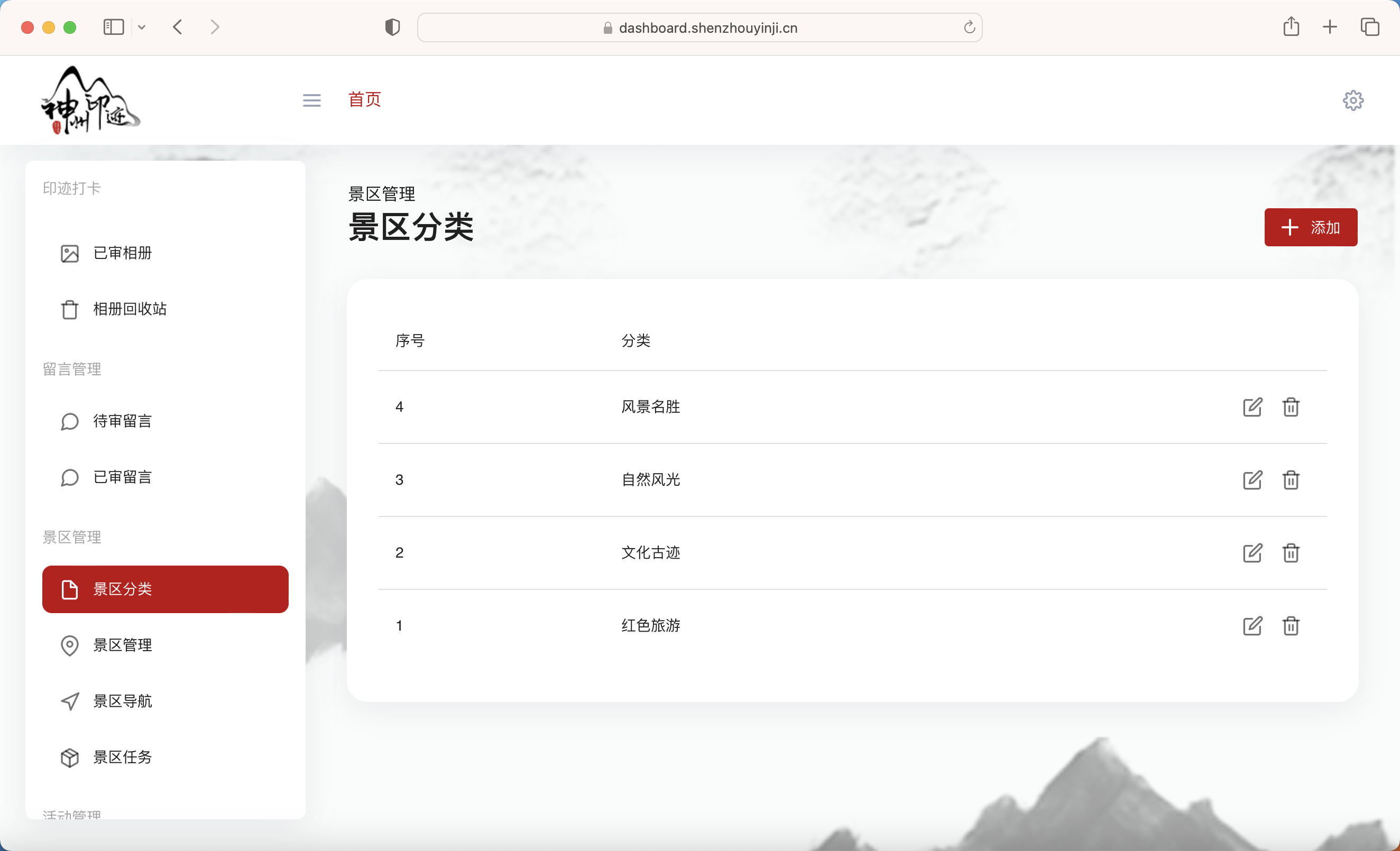Click the 添加 button to add a category
The image size is (1400, 851).
click(x=1311, y=227)
